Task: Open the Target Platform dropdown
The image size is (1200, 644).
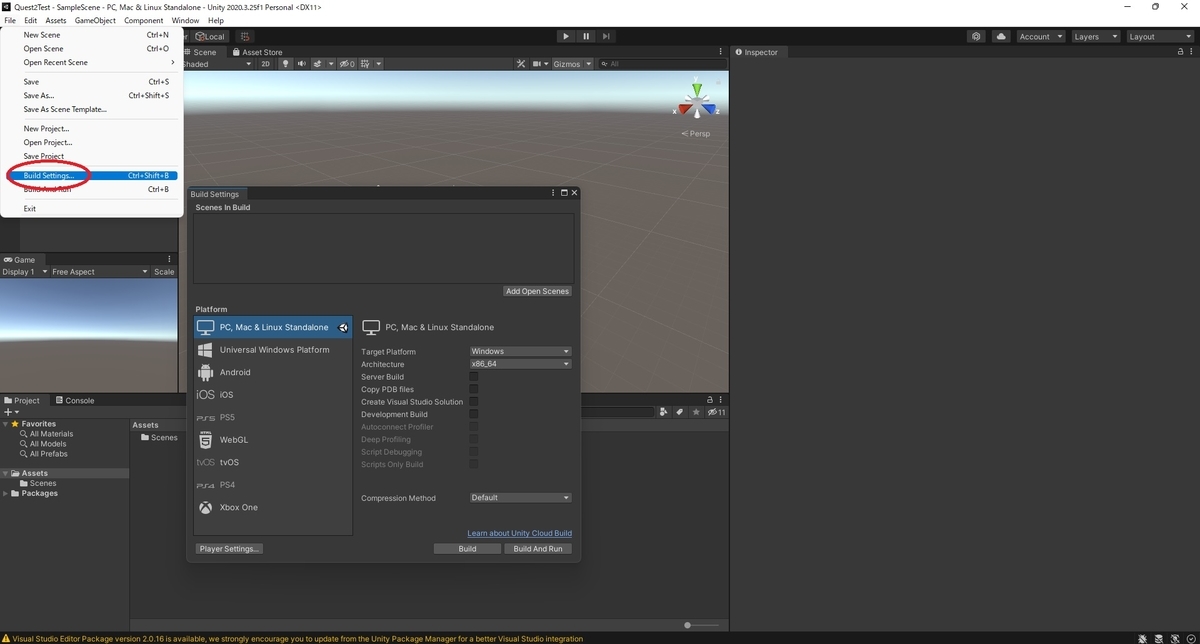Action: (520, 352)
